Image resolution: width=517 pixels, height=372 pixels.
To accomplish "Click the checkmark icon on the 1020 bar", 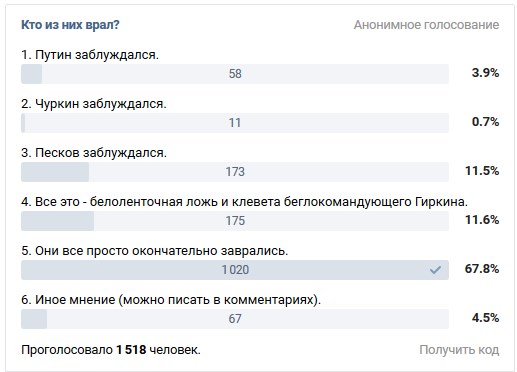I will (x=435, y=270).
